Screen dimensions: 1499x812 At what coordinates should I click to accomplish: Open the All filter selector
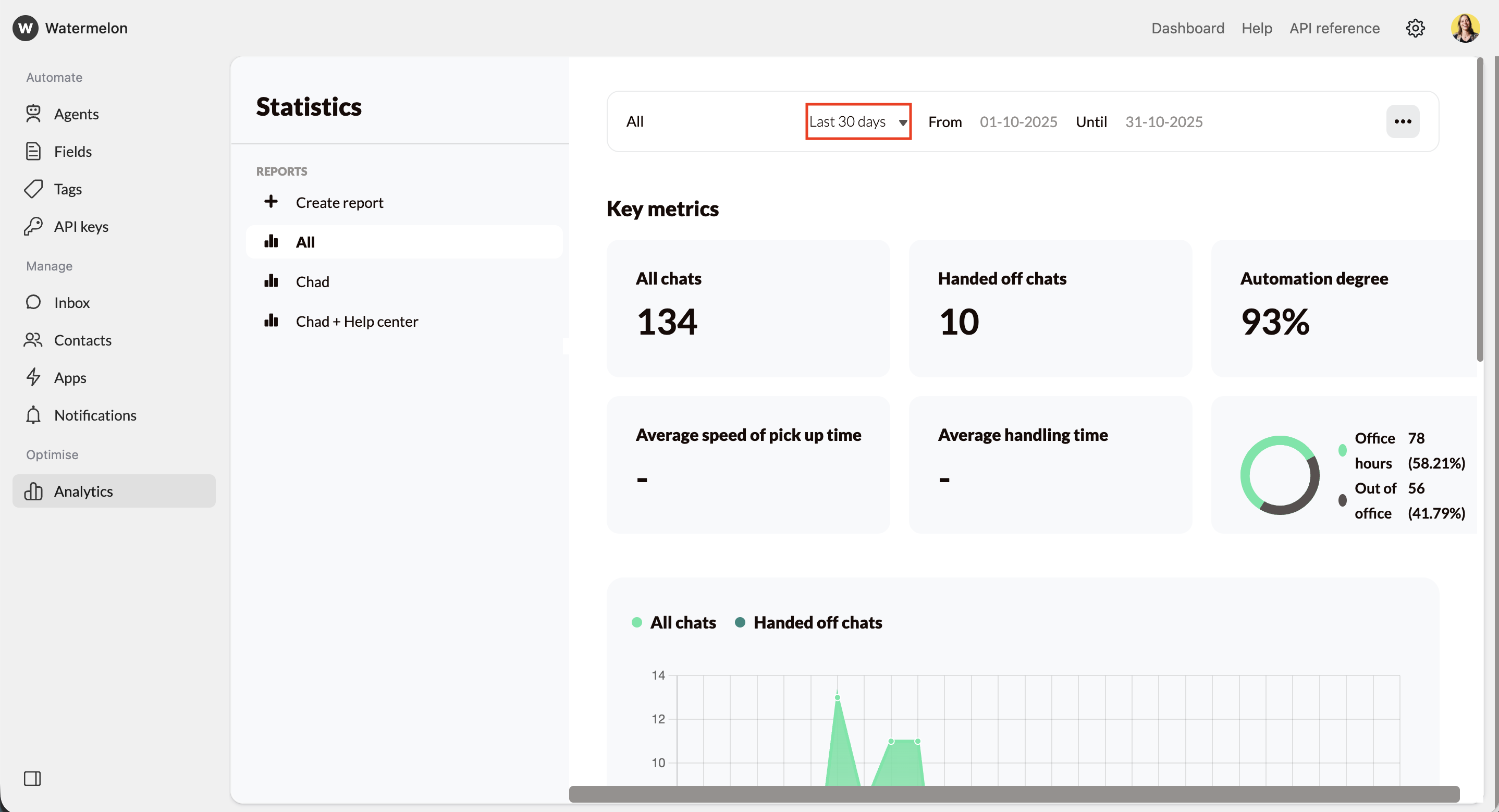coord(635,121)
